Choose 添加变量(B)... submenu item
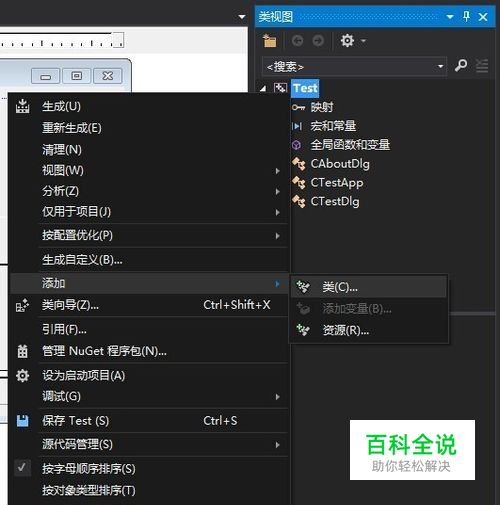500x505 pixels. (368, 309)
